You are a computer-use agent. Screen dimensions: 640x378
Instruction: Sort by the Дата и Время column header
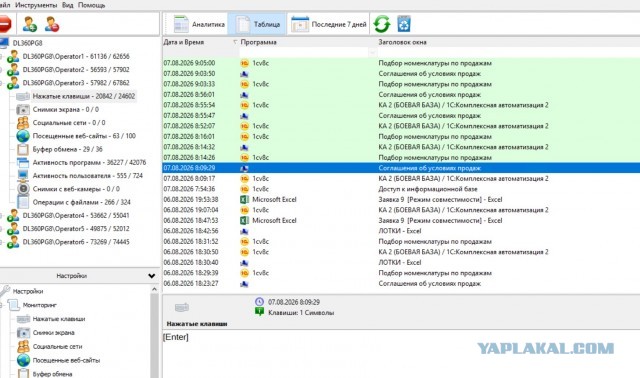coord(184,42)
